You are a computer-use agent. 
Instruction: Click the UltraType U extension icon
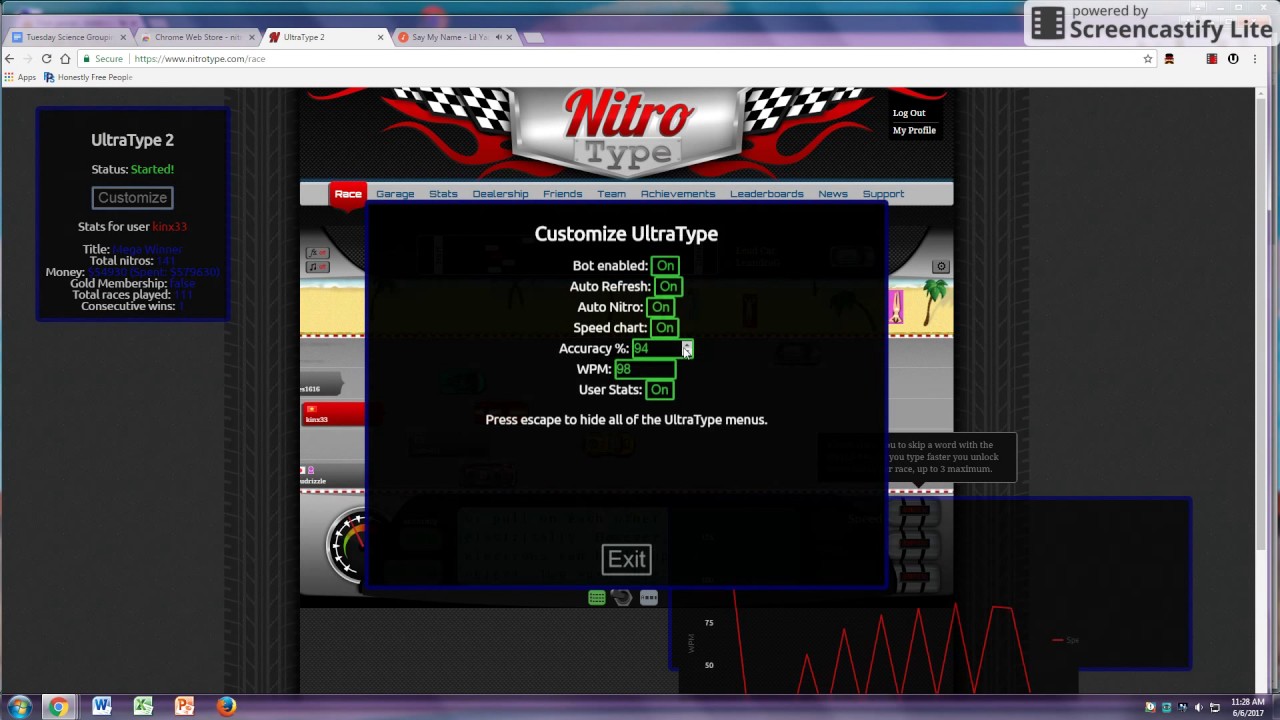(x=1233, y=59)
